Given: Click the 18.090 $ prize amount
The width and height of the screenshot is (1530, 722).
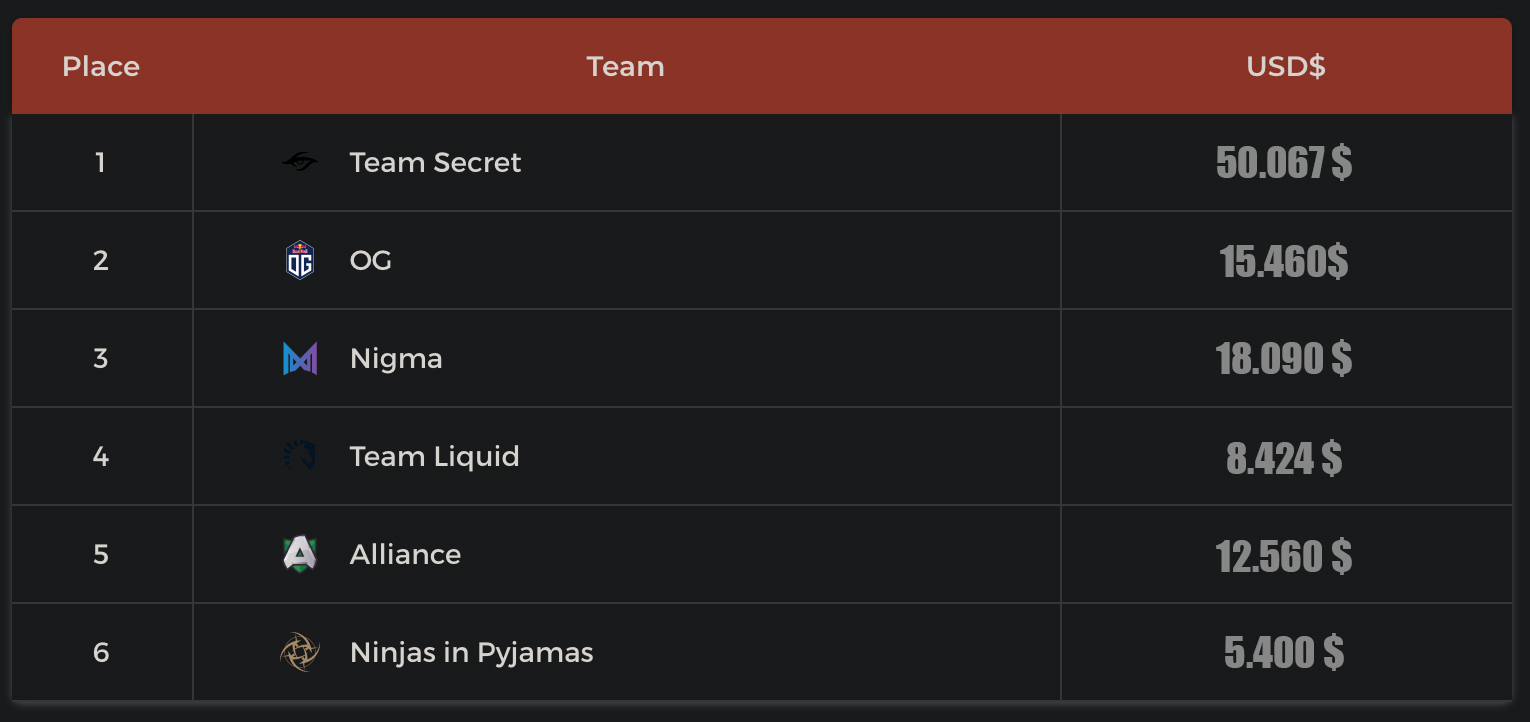Looking at the screenshot, I should (x=1284, y=358).
